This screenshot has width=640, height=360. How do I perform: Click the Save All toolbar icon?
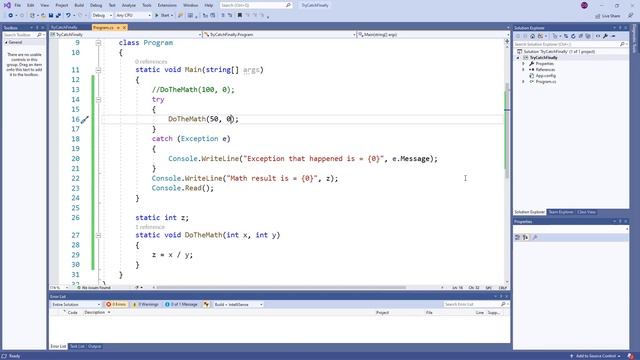[x=58, y=16]
